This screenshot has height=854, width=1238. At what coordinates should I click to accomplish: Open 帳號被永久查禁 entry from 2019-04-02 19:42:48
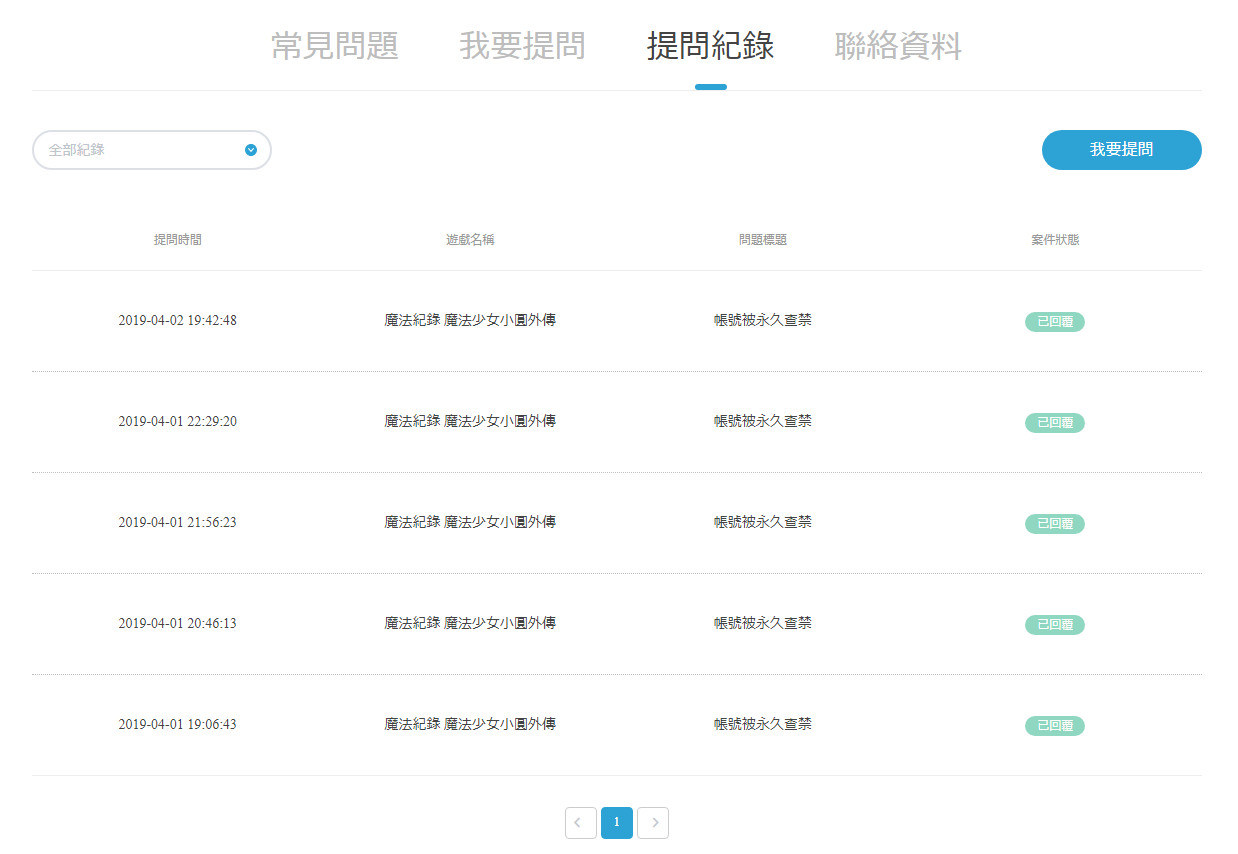pyautogui.click(x=763, y=320)
